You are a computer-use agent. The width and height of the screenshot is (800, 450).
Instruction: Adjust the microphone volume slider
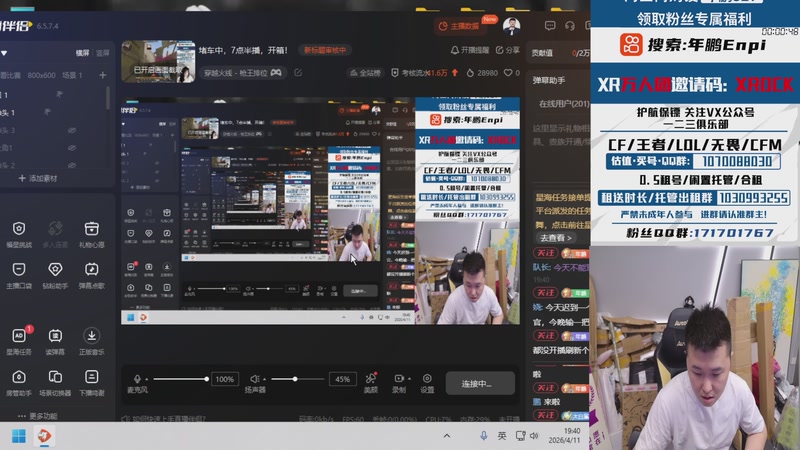coord(180,379)
